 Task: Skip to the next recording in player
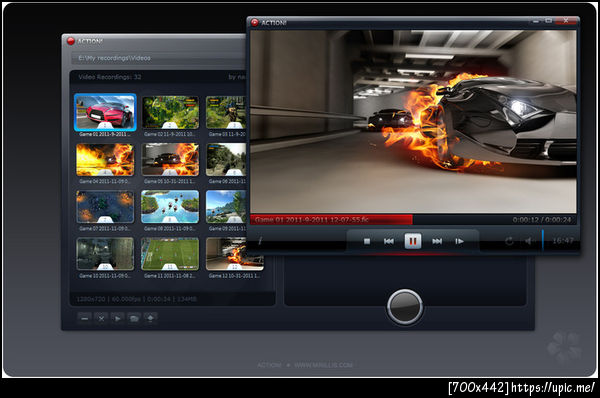coord(437,241)
